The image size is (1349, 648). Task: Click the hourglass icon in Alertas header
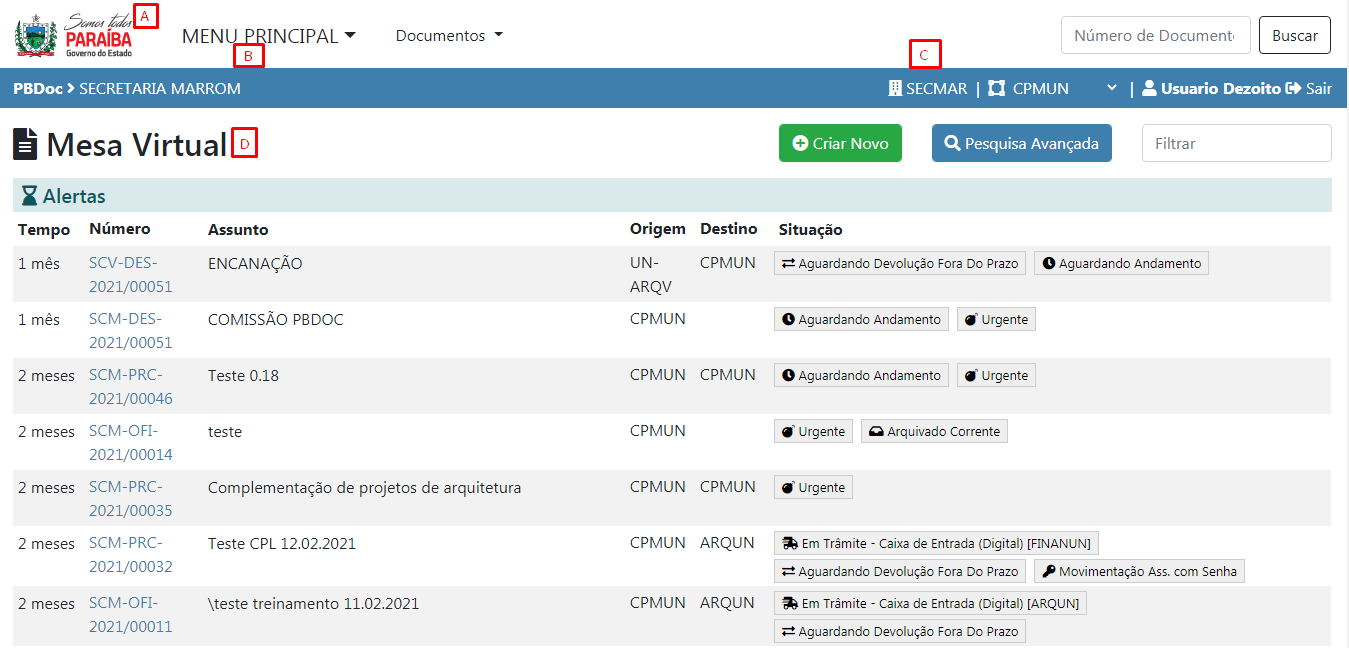click(29, 196)
